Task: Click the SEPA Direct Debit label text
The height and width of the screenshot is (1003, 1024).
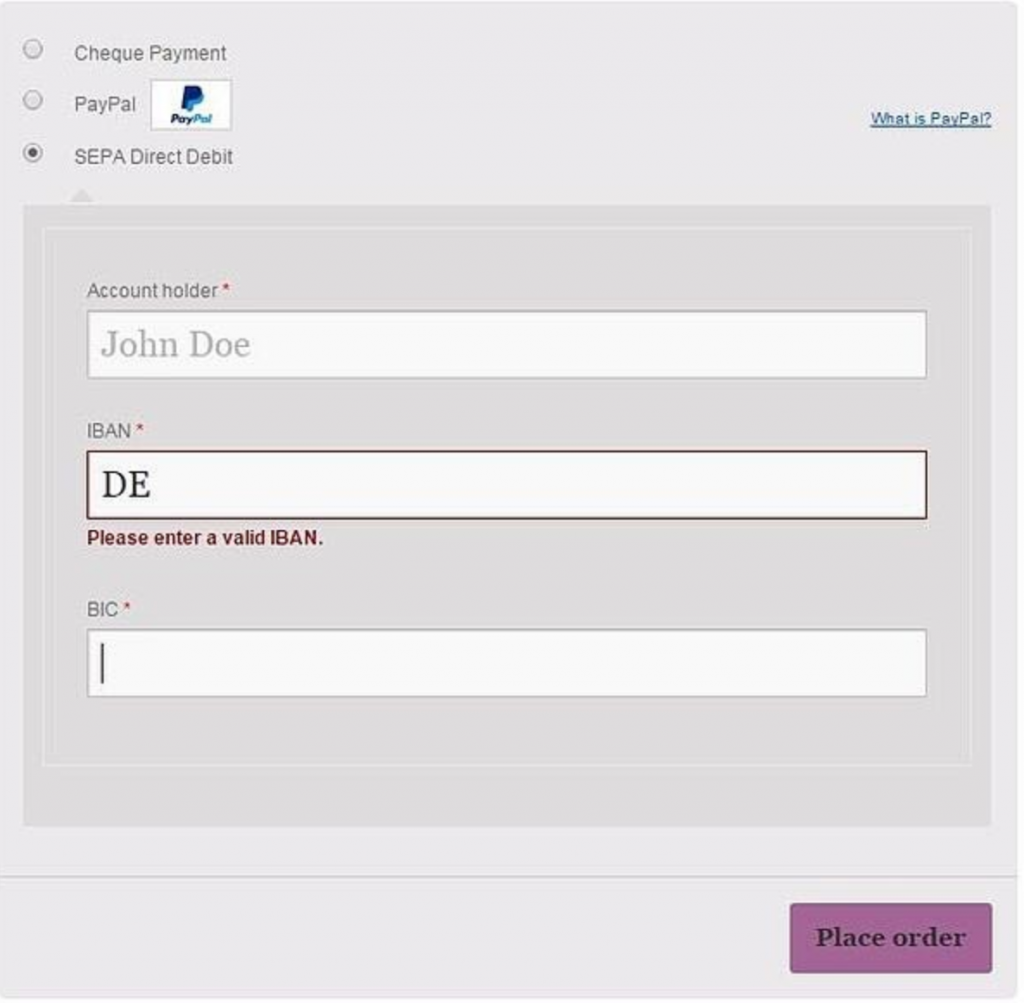Action: [153, 157]
